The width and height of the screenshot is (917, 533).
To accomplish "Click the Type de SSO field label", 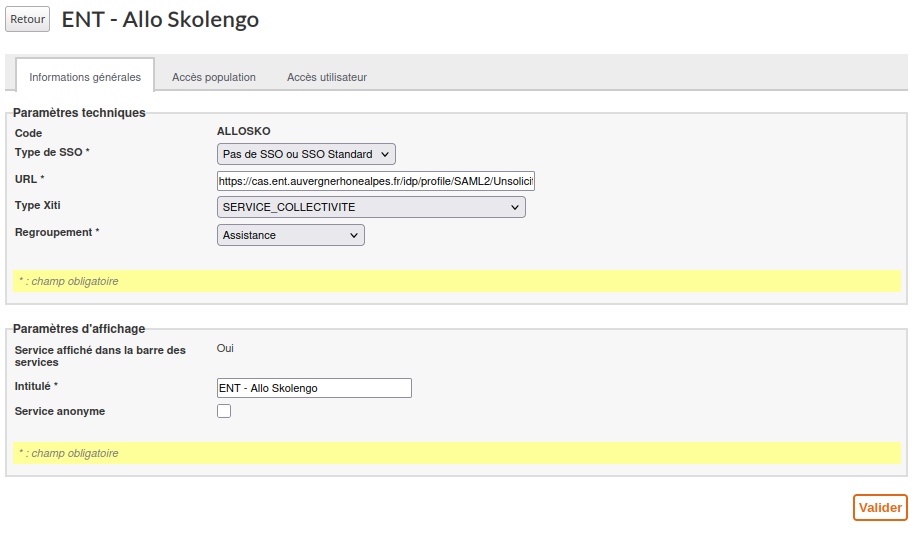I will coord(52,152).
